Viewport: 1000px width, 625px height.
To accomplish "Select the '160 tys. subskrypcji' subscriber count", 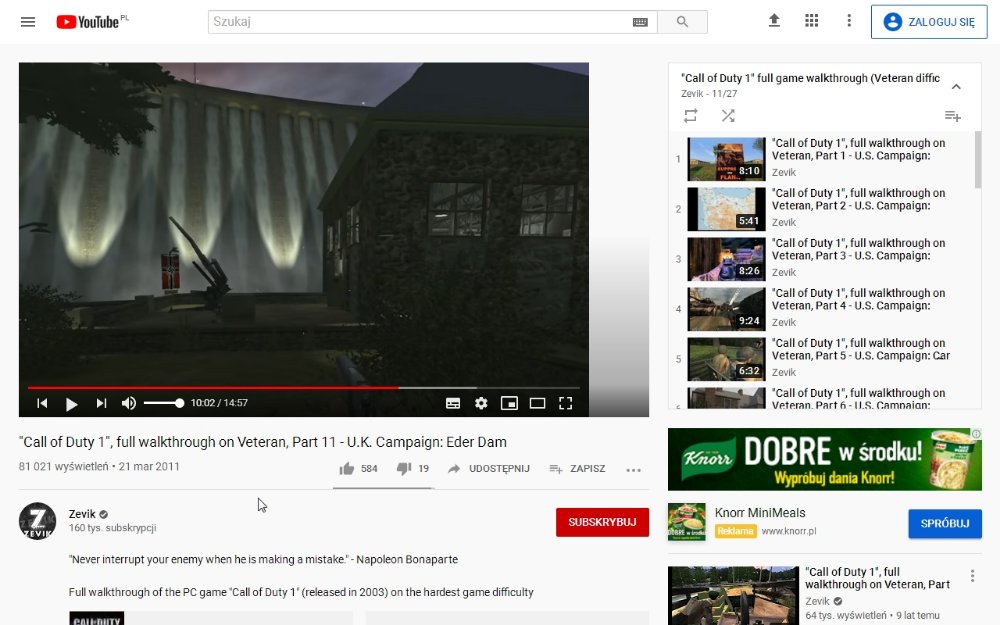I will pos(112,528).
